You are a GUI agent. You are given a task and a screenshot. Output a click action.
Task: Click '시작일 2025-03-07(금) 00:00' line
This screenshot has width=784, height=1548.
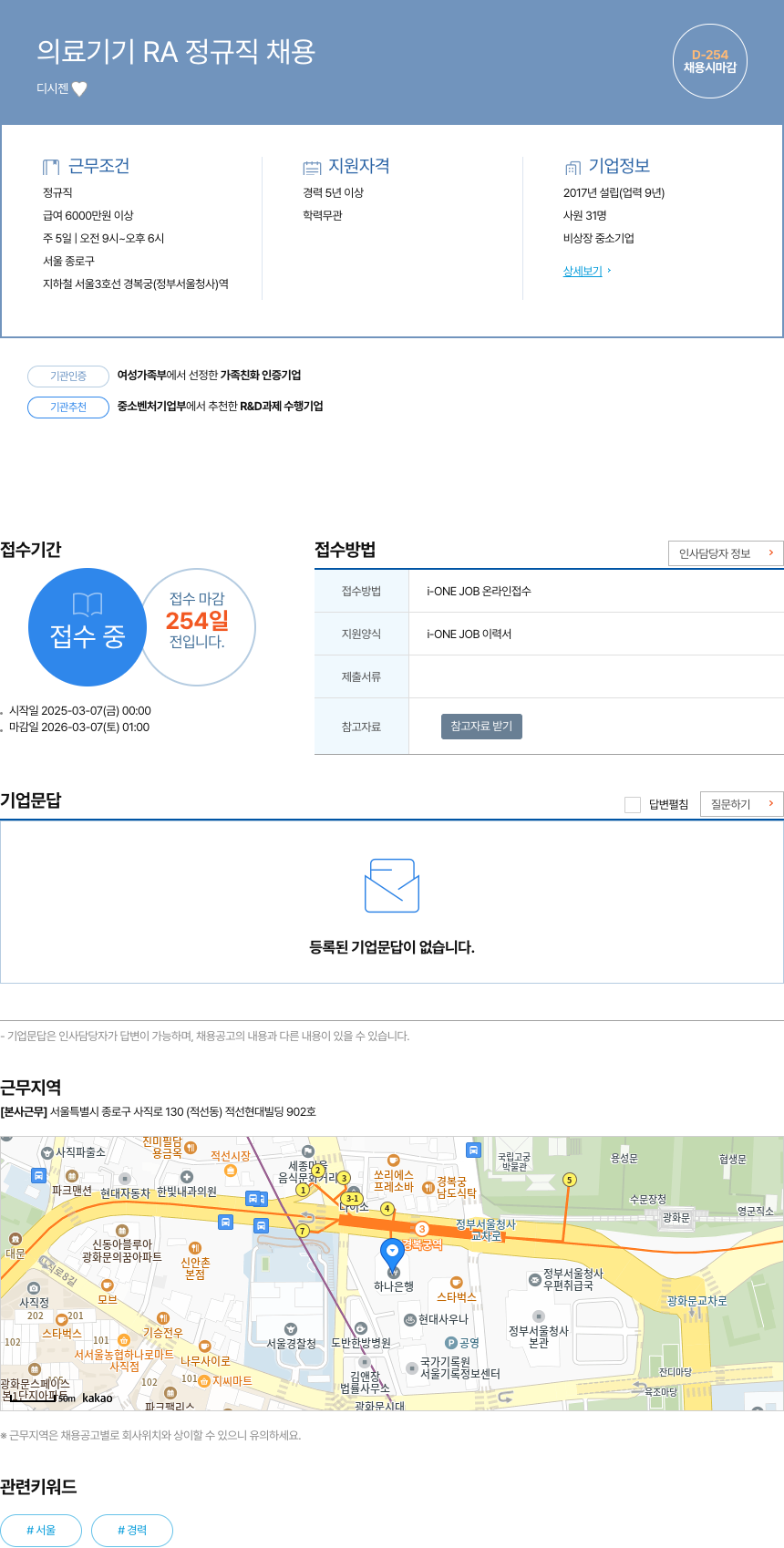tap(80, 711)
